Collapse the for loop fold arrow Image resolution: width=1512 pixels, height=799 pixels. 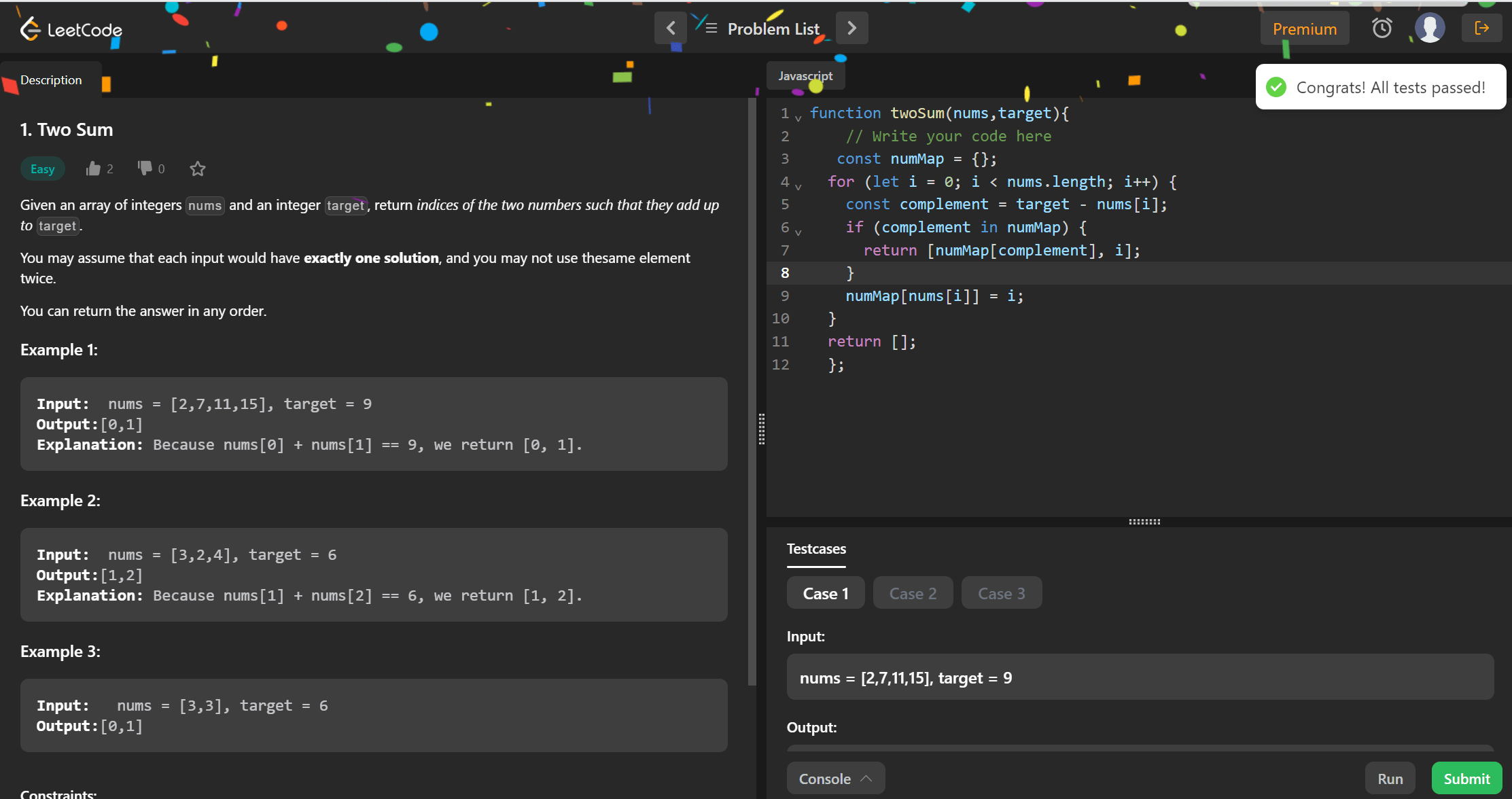click(x=798, y=186)
